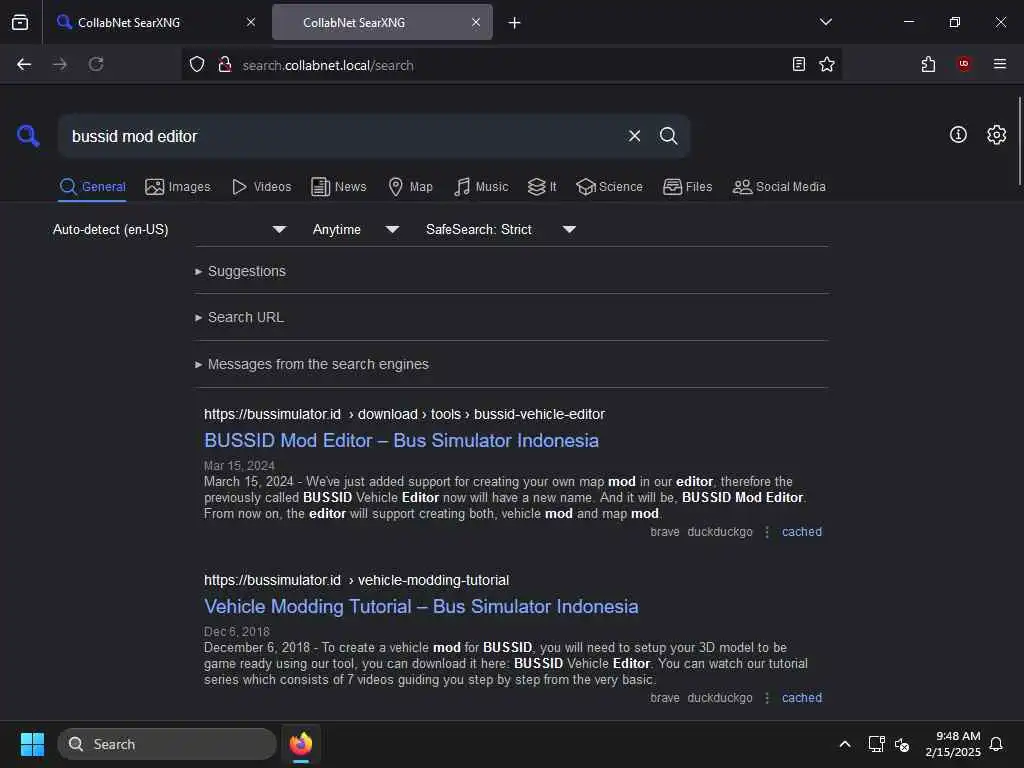
Task: Expand the Suggestions section
Action: pyautogui.click(x=240, y=271)
